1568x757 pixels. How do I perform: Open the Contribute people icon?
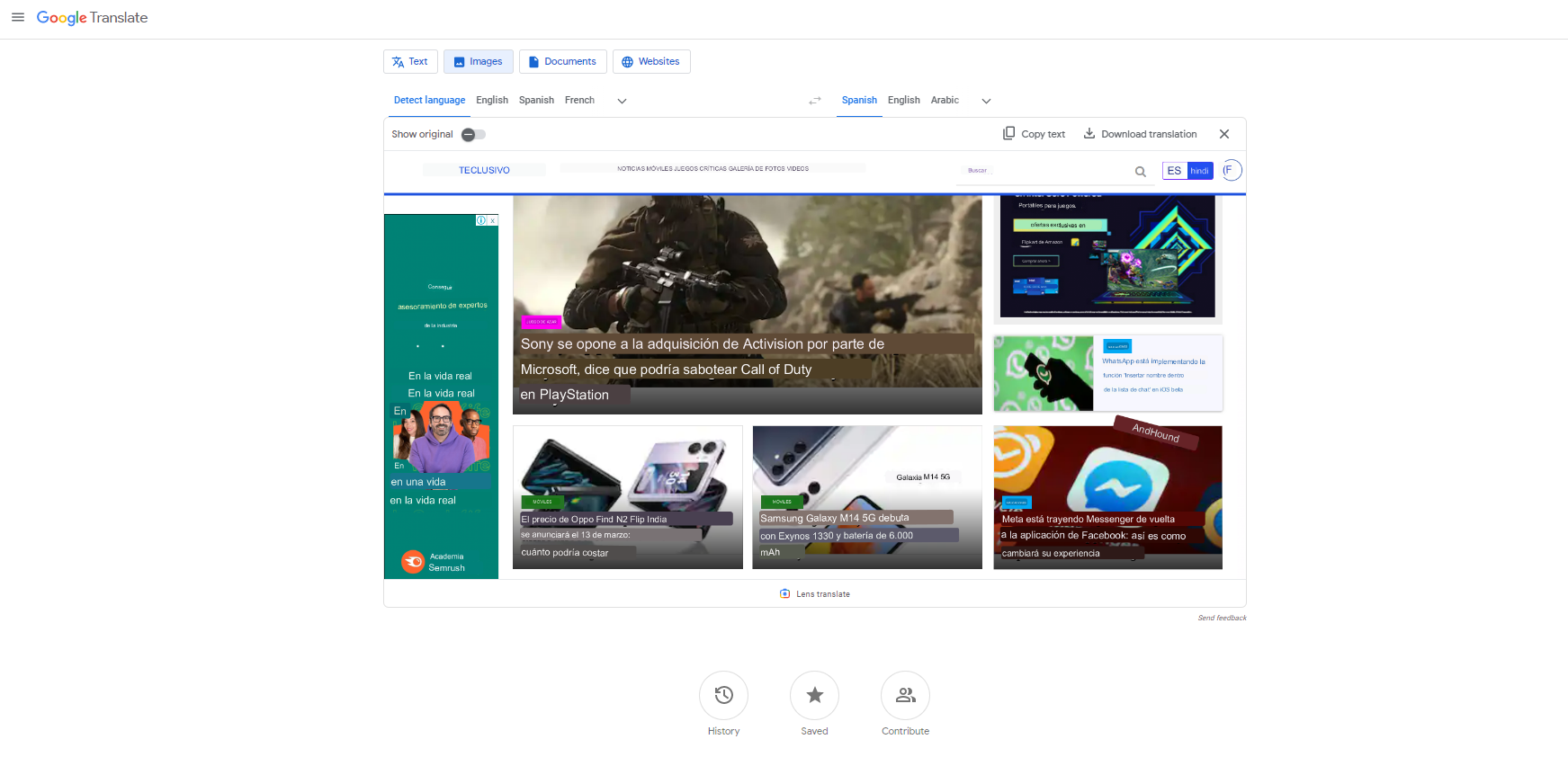[x=905, y=695]
